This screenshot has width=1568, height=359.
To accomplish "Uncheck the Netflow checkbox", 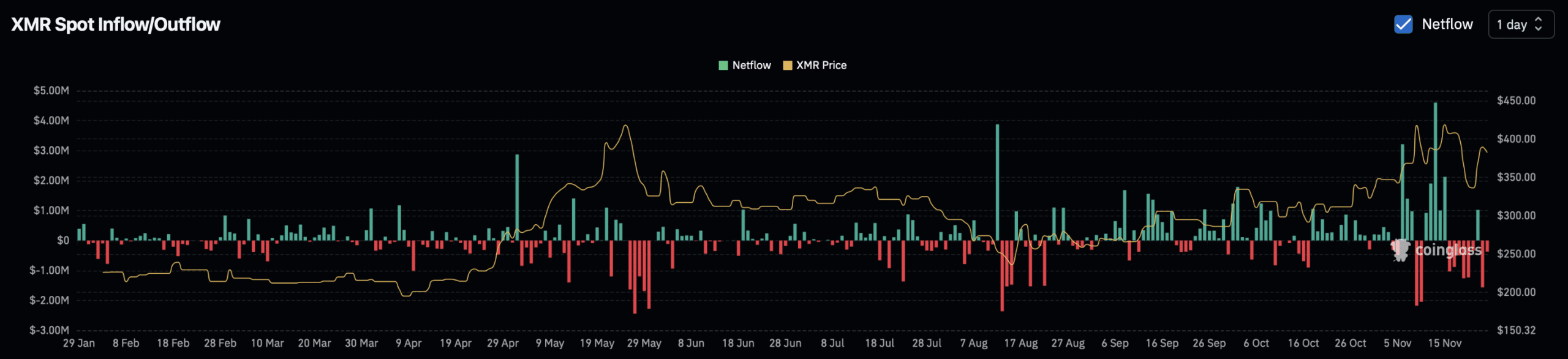I will click(1403, 25).
